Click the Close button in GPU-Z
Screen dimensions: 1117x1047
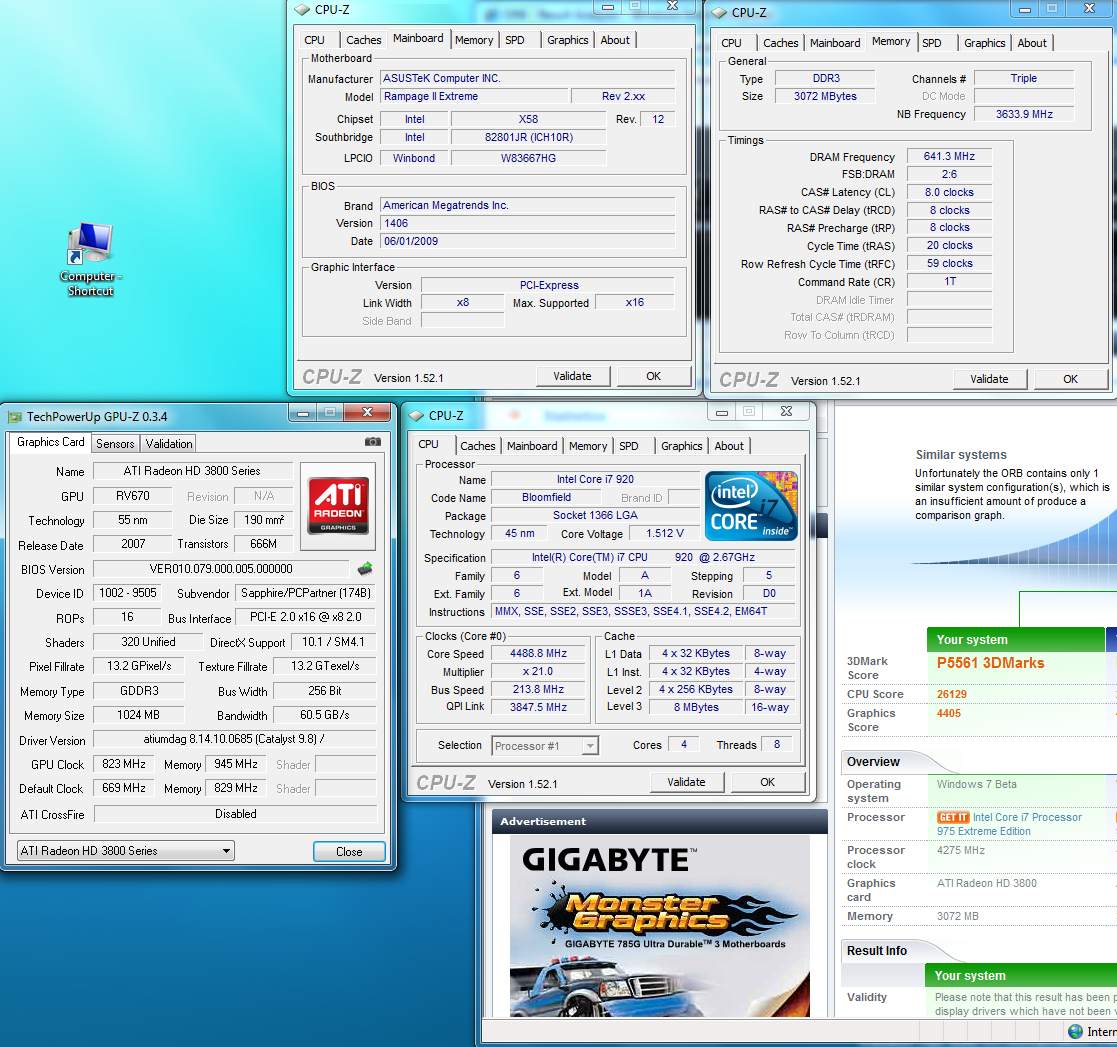click(x=349, y=851)
